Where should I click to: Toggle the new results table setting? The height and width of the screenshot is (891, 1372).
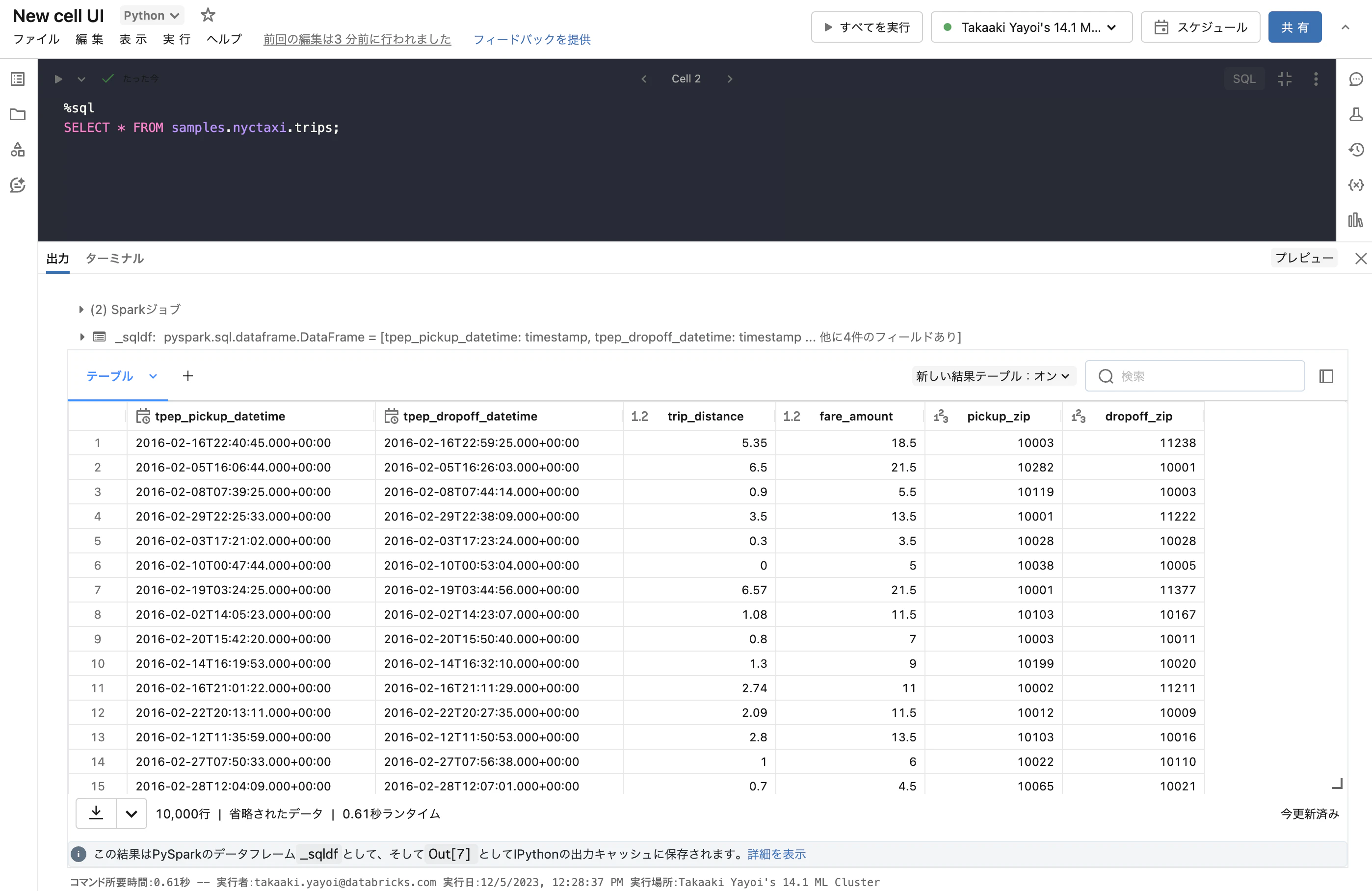[993, 376]
